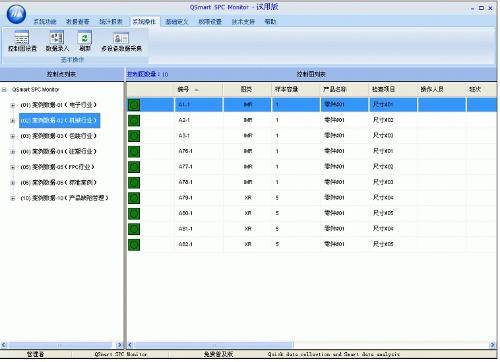
Task: Expand the (05) FPC行业 tree node
Action: click(13, 167)
